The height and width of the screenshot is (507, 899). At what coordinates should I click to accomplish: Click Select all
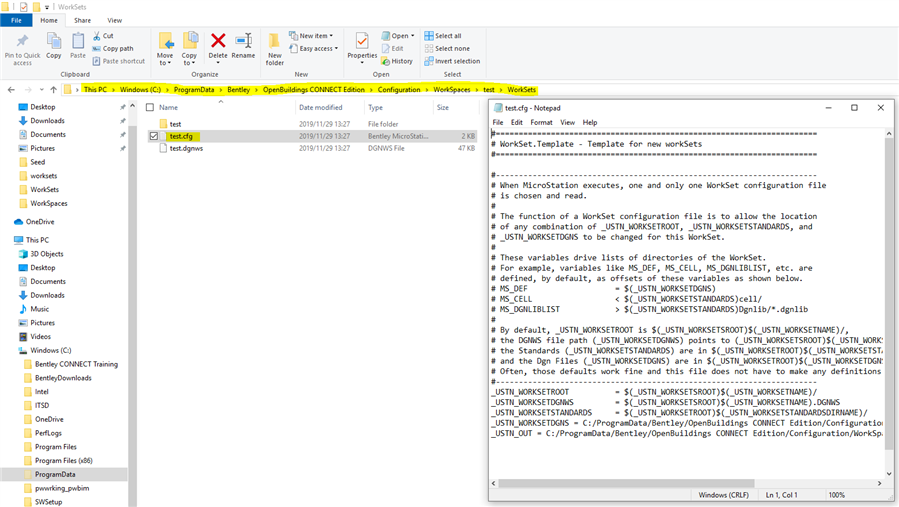(x=443, y=36)
